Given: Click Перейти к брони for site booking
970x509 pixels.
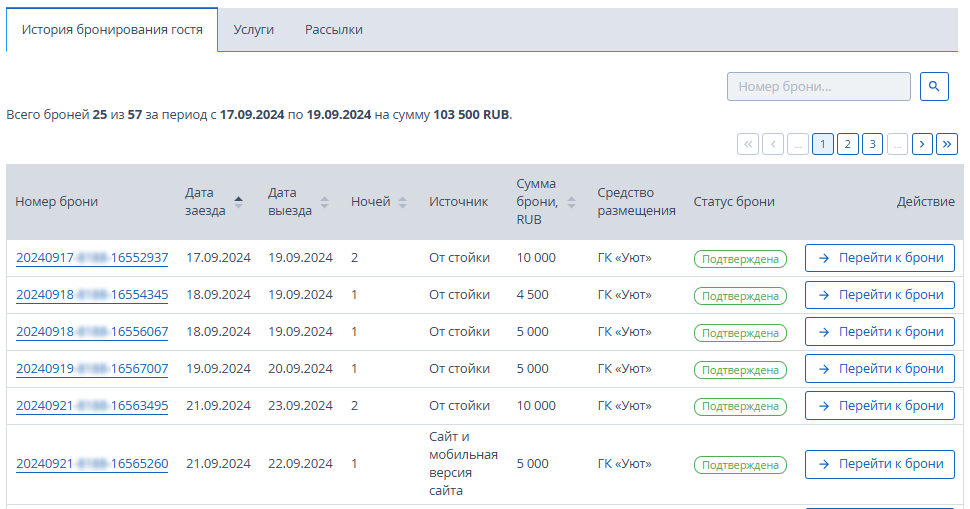Looking at the screenshot, I should pyautogui.click(x=880, y=464).
